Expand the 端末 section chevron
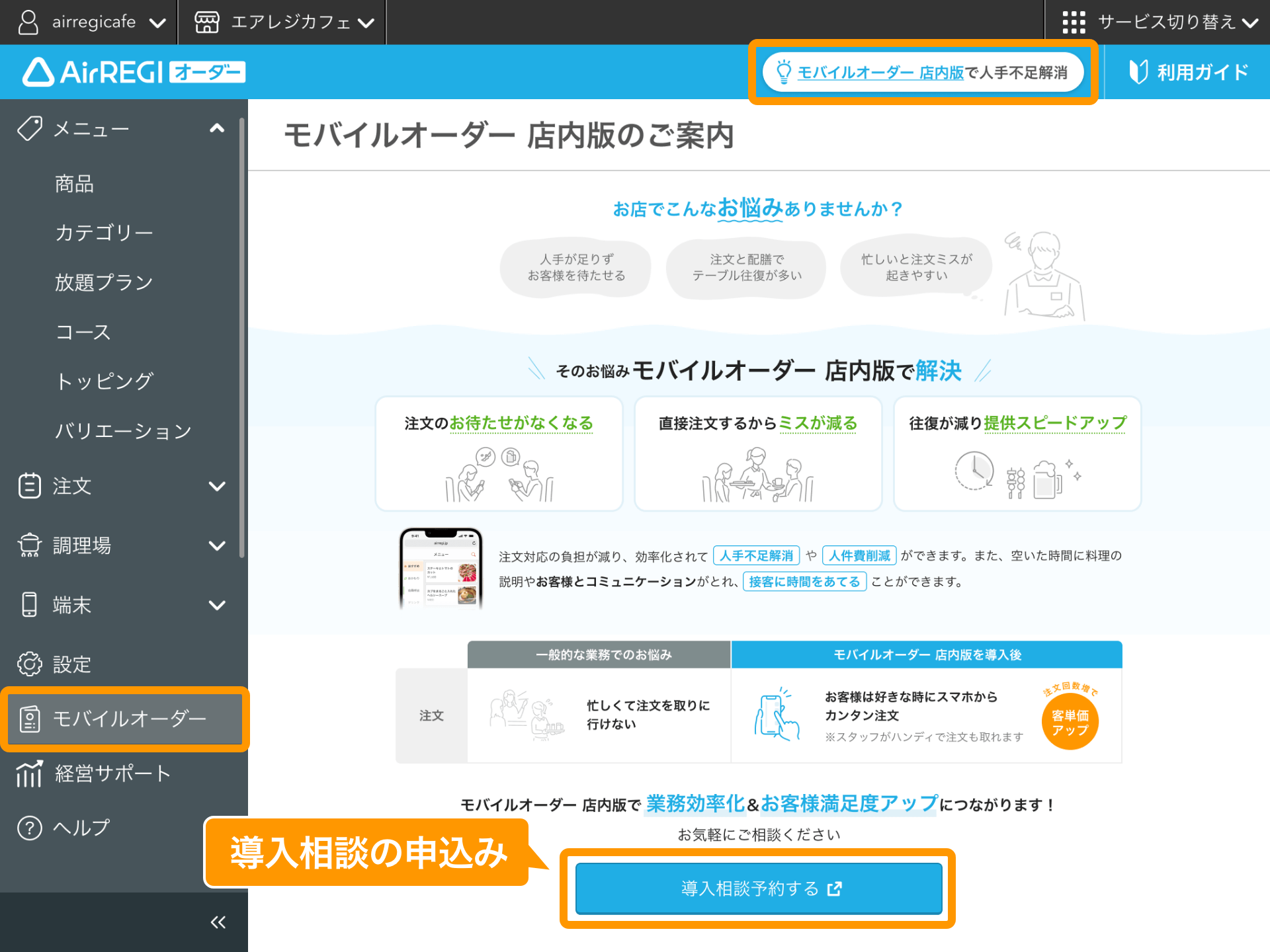 [217, 605]
